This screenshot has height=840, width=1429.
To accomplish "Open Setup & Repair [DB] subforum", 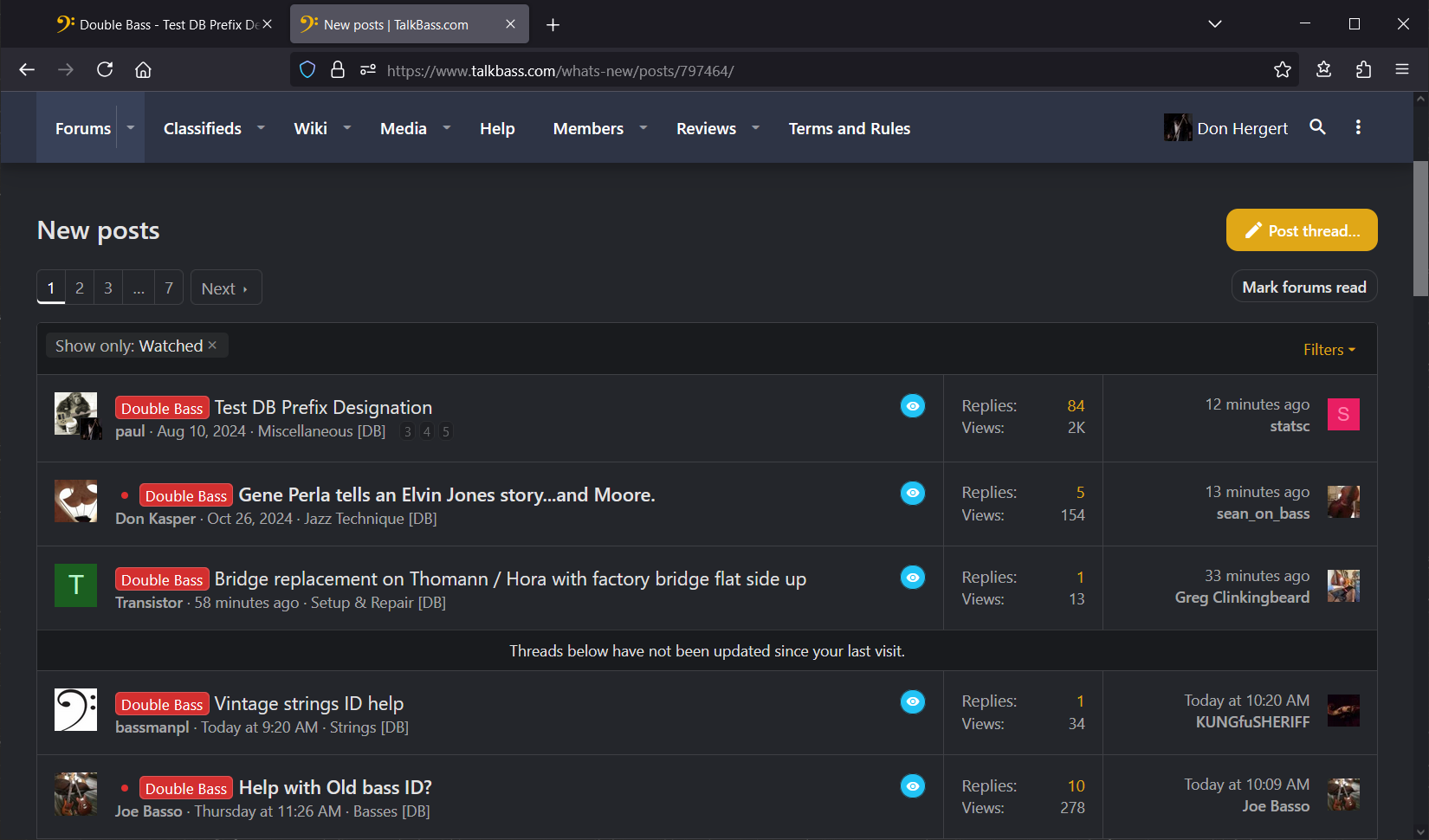I will pyautogui.click(x=378, y=603).
